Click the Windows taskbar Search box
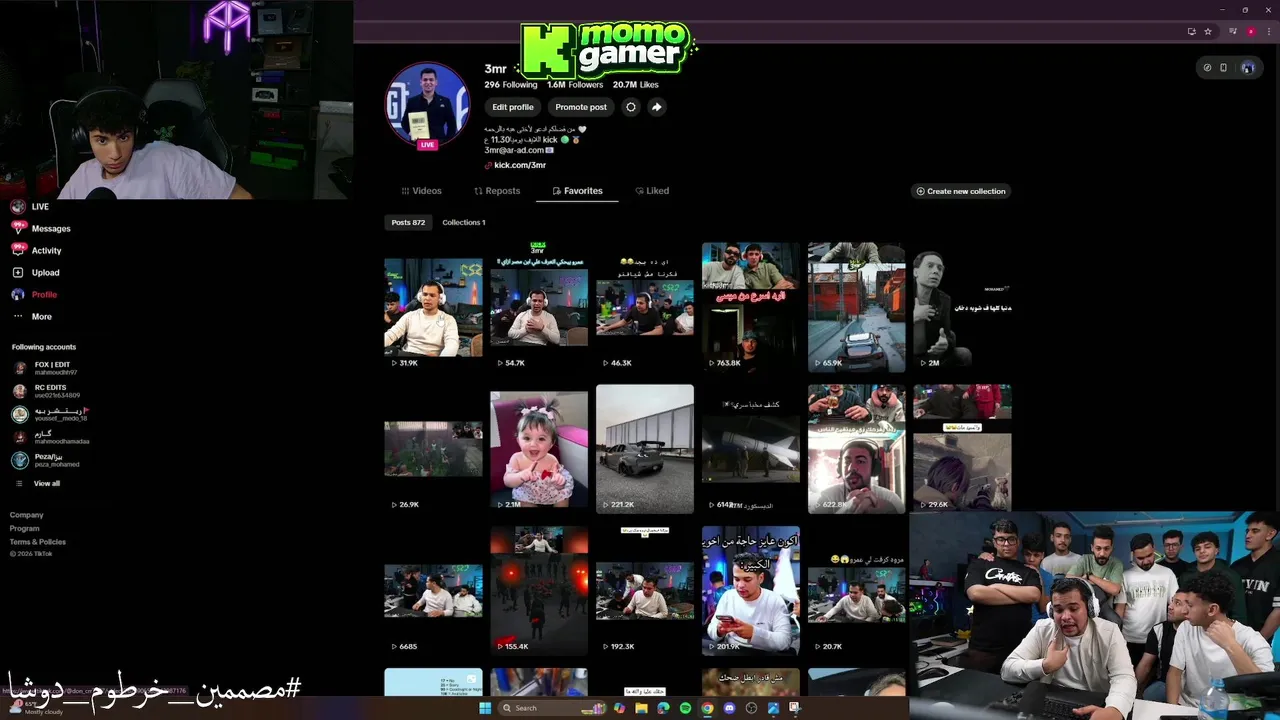 [x=550, y=708]
